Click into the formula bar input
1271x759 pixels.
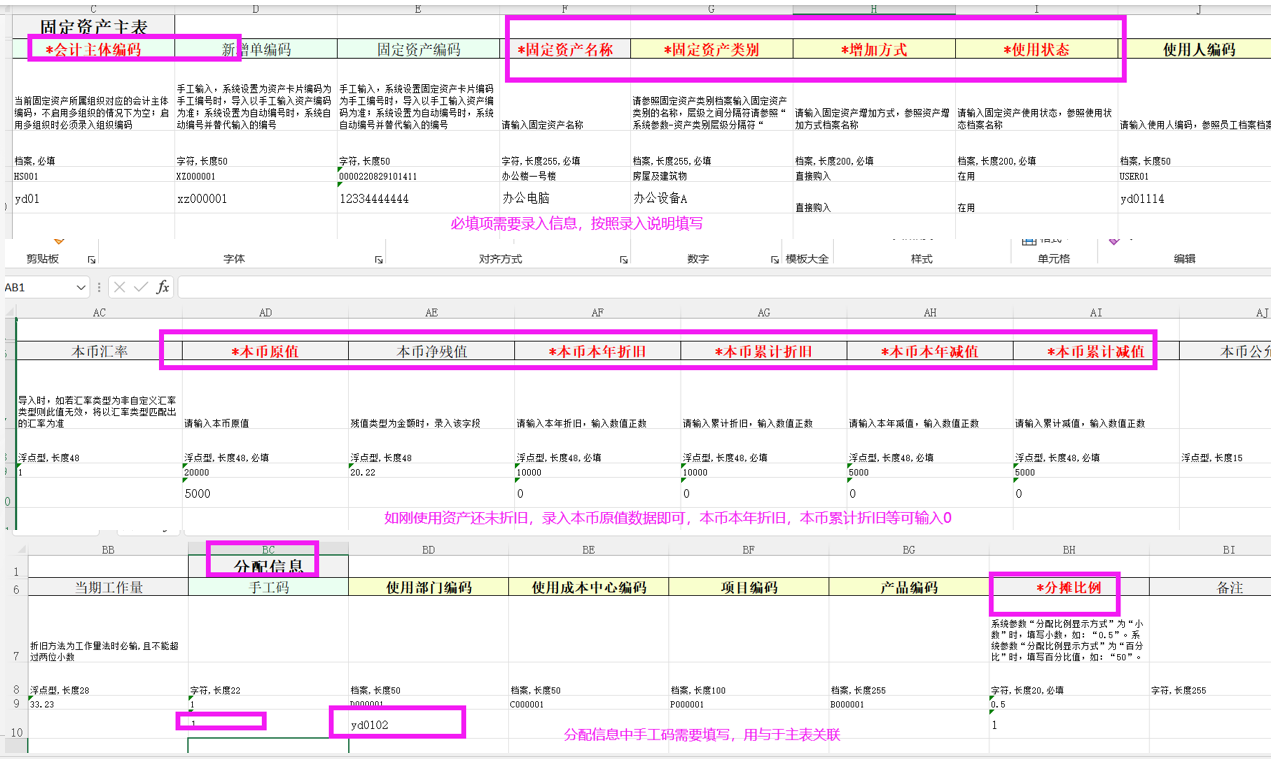(700, 288)
